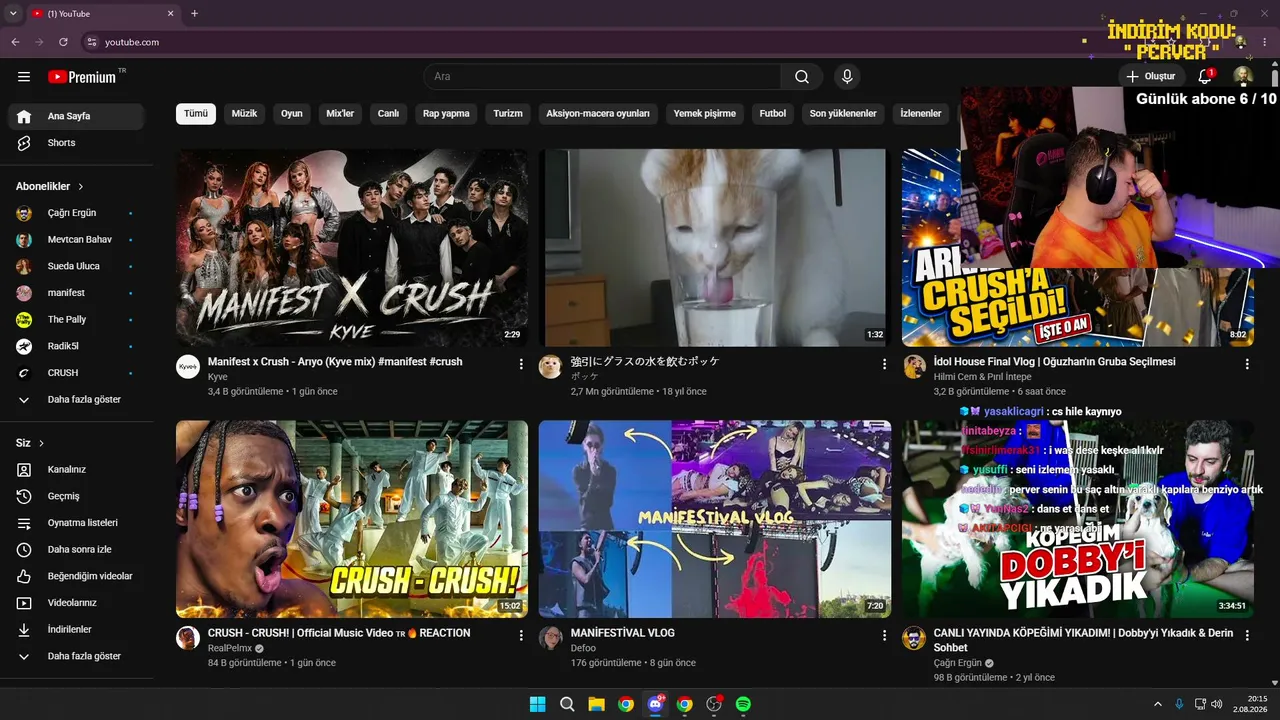1280x720 pixels.
Task: Open the notifications bell
Action: [x=1205, y=76]
